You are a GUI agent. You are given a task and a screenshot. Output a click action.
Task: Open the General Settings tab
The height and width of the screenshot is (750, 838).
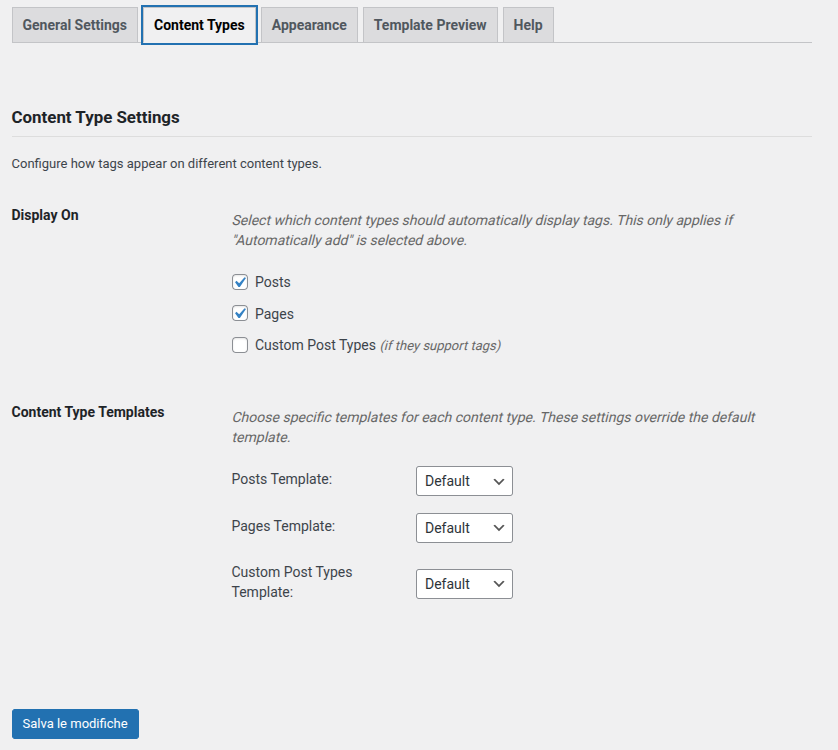[x=75, y=25]
